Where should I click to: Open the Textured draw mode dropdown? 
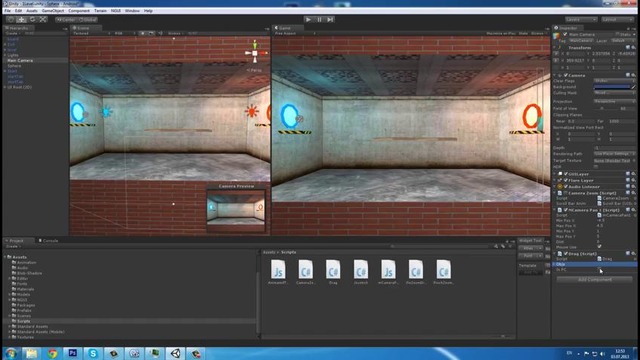[91, 33]
